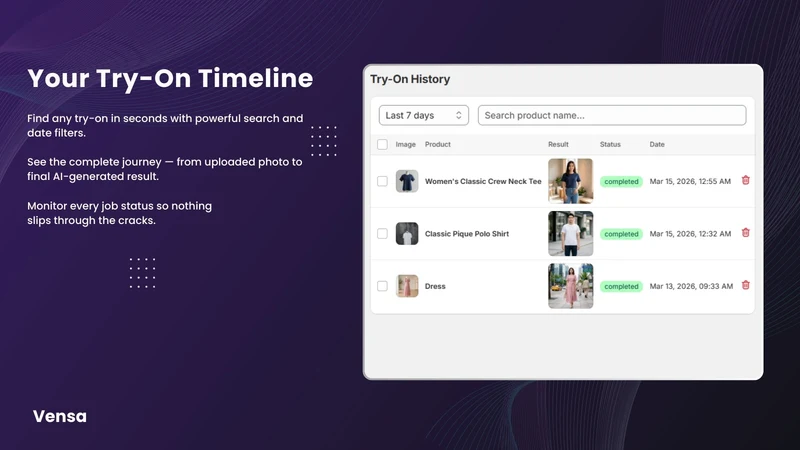The image size is (800, 450).
Task: Click the Result column header
Action: 558,144
